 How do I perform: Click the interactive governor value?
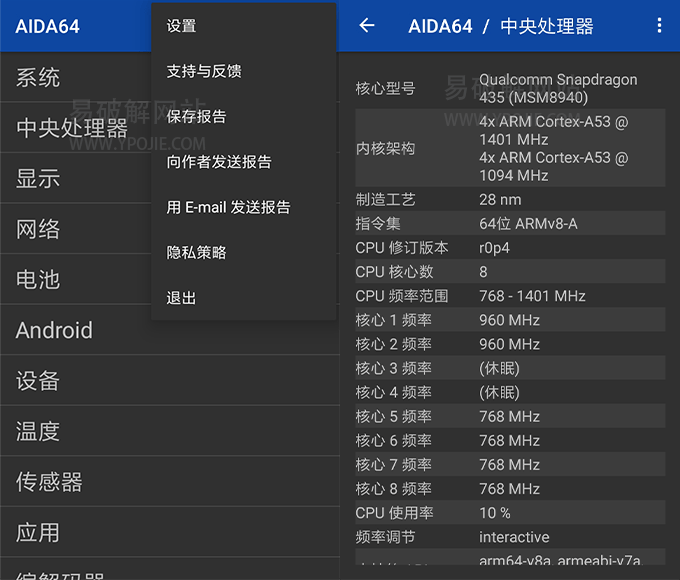pyautogui.click(x=514, y=537)
